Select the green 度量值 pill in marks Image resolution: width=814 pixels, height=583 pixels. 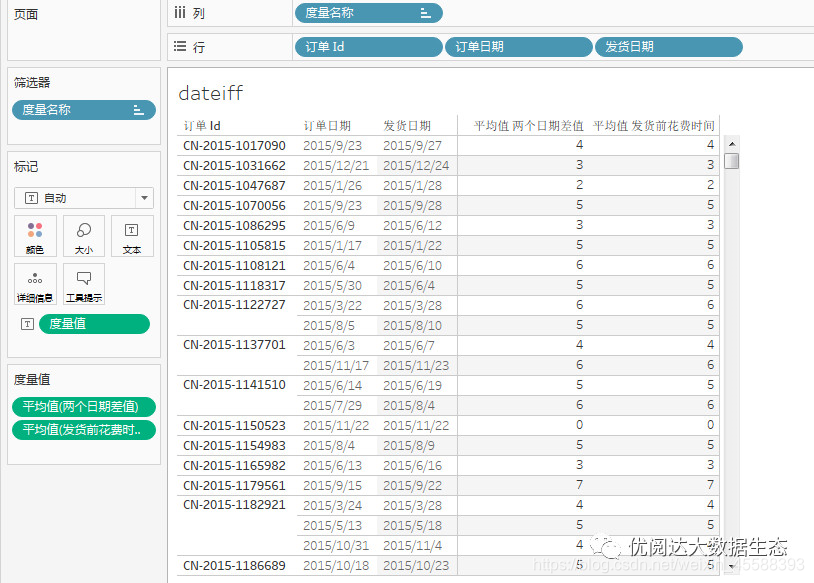click(94, 324)
